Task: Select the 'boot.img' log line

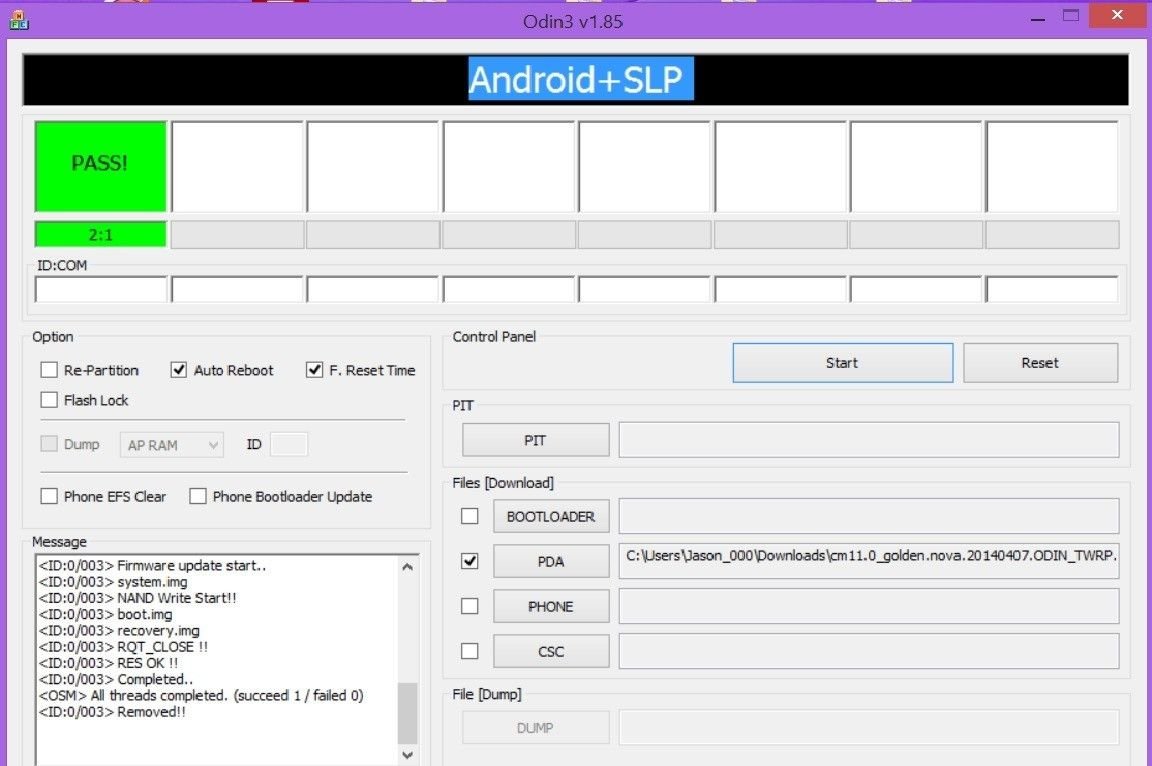Action: pos(106,614)
